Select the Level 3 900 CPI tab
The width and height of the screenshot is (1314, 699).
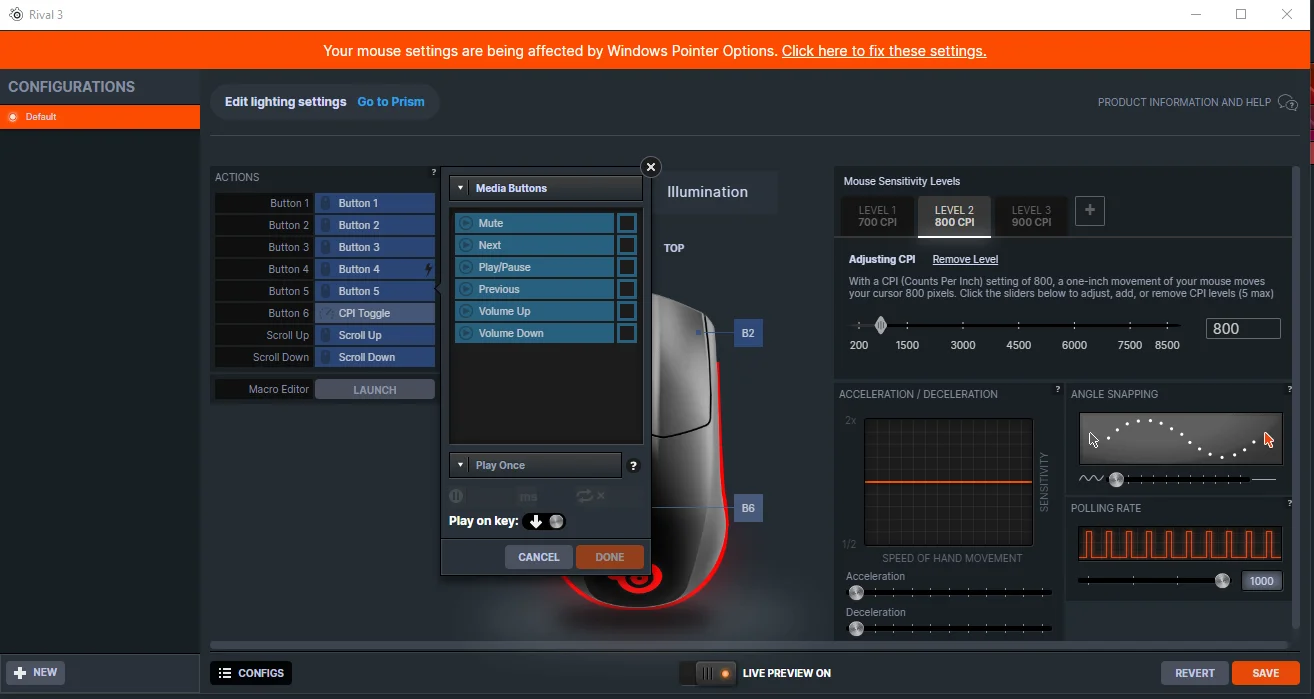pyautogui.click(x=1031, y=216)
